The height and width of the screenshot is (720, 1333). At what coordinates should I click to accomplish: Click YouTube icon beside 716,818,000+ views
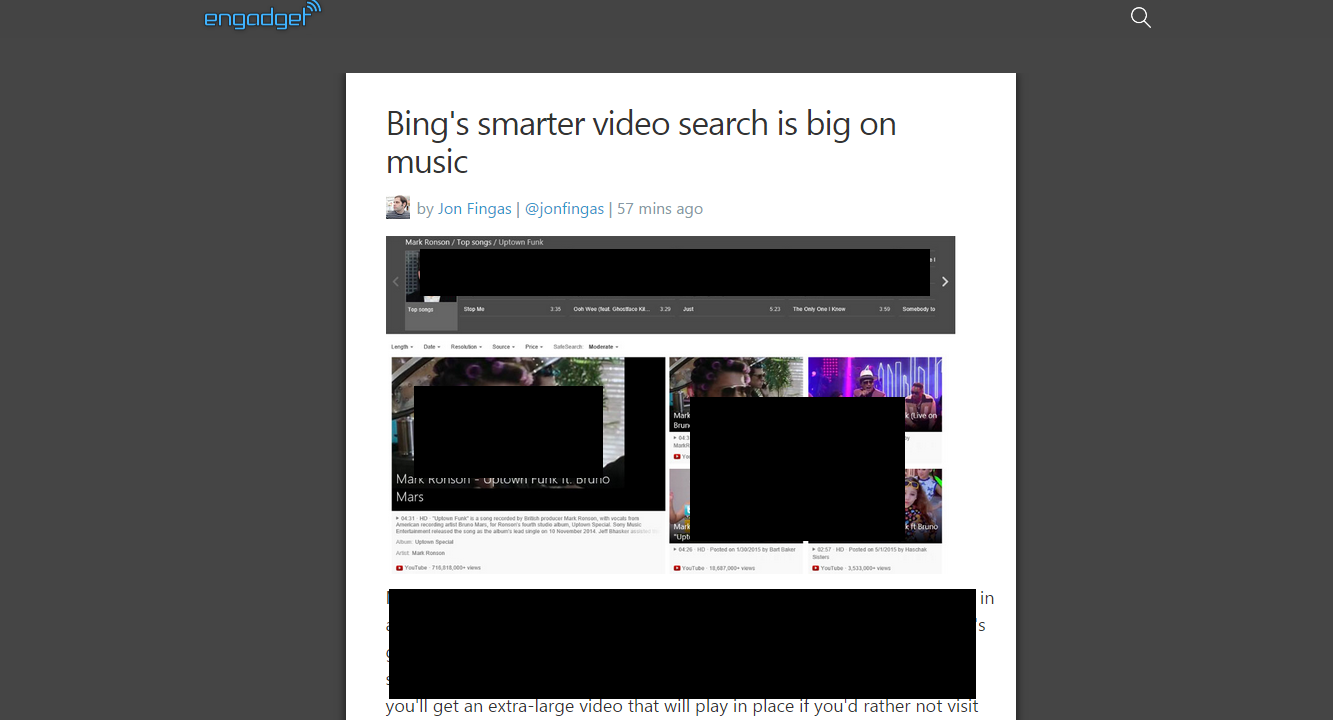click(399, 568)
